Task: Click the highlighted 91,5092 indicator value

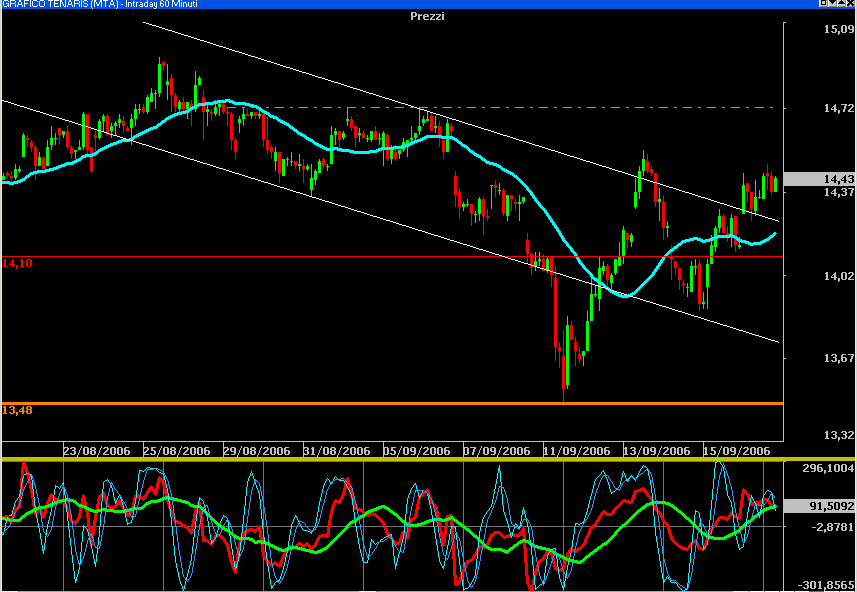Action: (820, 506)
